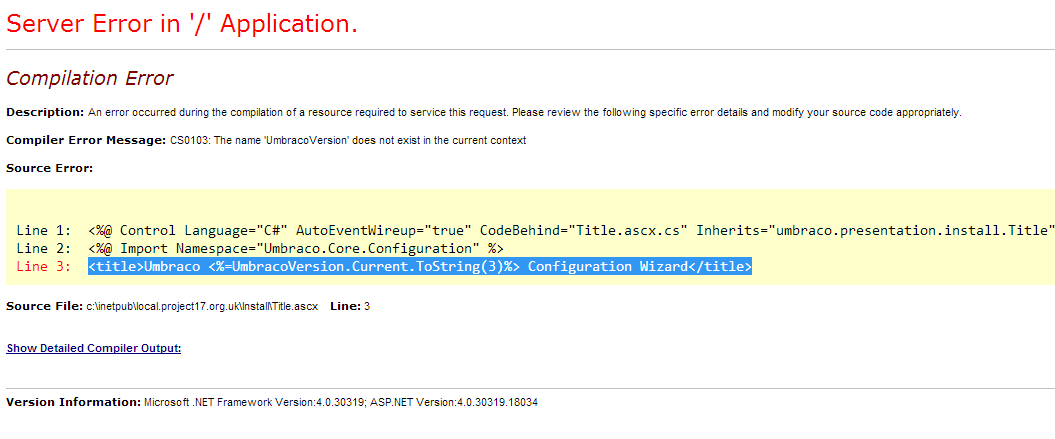Click the "Line 2:" label in source listing
The height and width of the screenshot is (439, 1055).
[x=44, y=248]
